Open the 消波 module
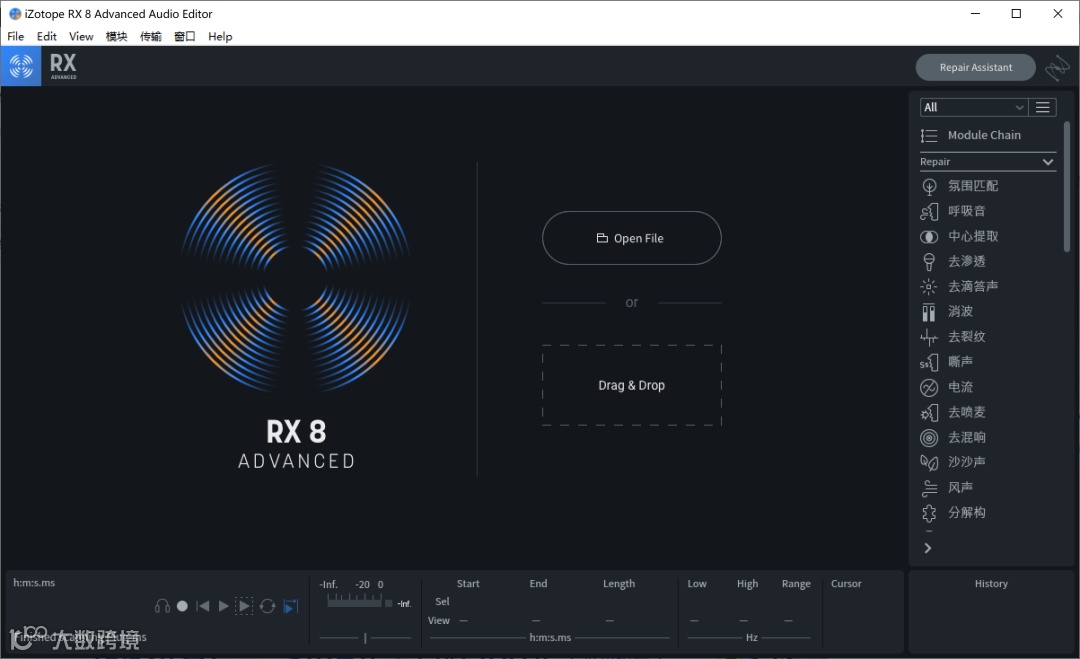This screenshot has width=1080, height=659. (x=946, y=312)
